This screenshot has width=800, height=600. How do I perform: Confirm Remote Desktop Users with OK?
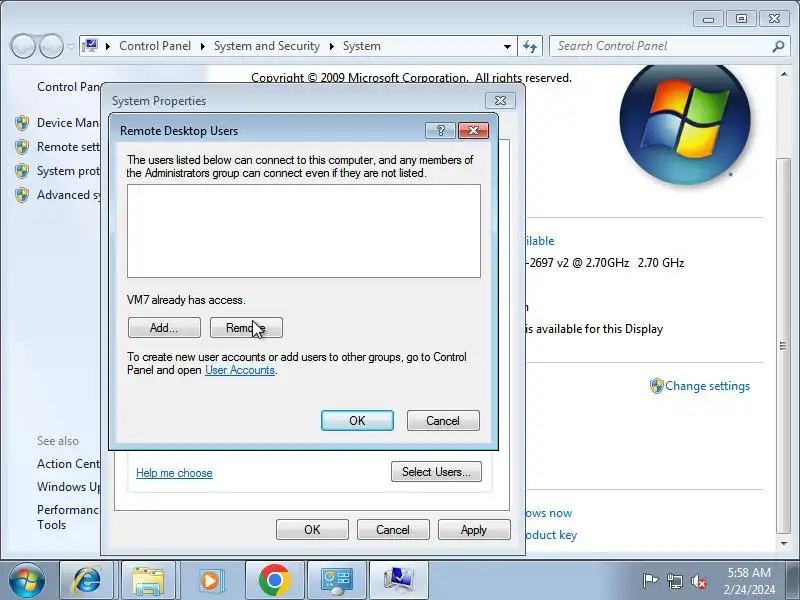357,420
